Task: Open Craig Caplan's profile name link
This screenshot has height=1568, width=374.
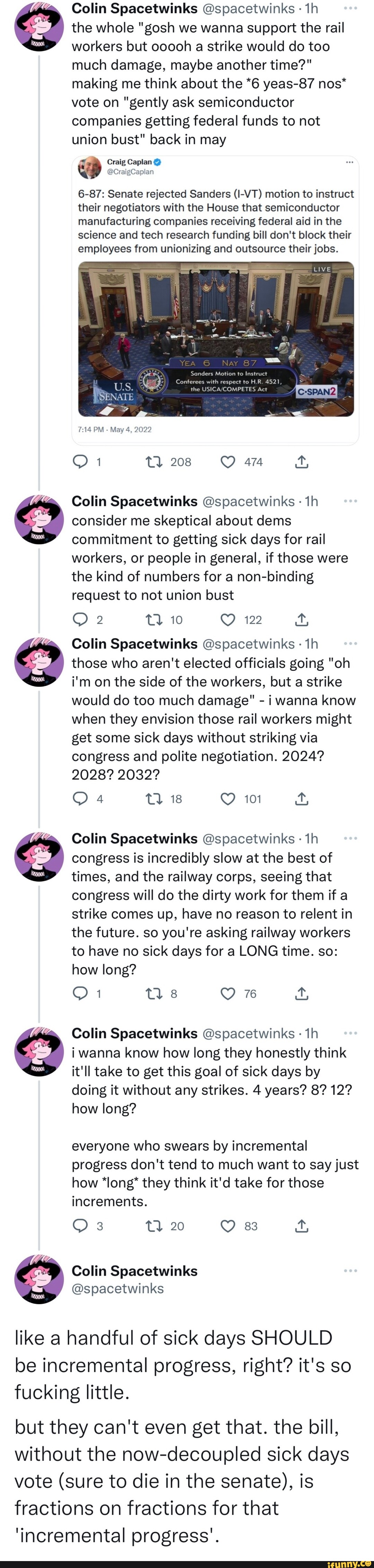Action: coord(130,162)
